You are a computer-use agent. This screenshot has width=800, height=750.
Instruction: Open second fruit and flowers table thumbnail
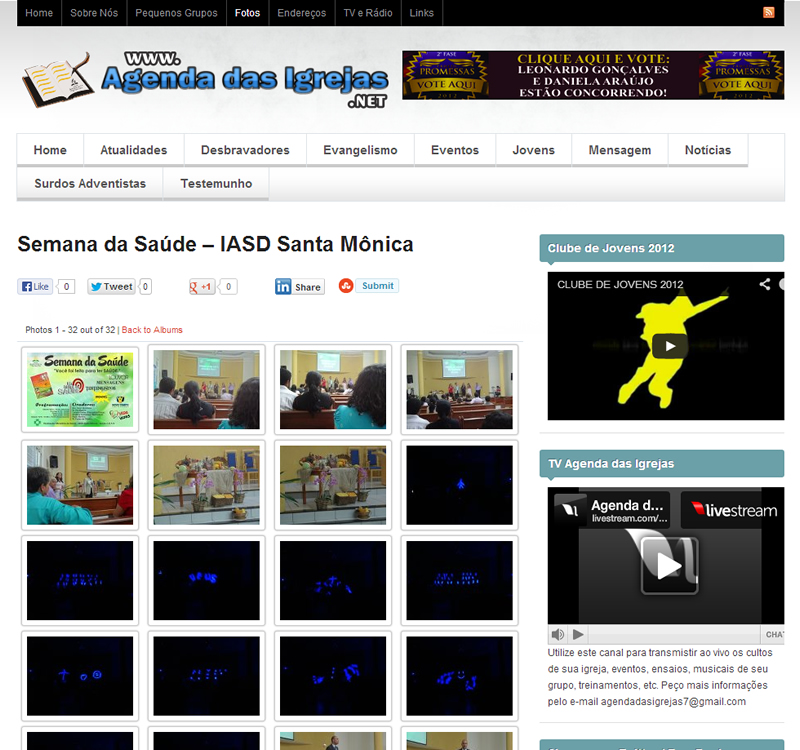click(333, 485)
